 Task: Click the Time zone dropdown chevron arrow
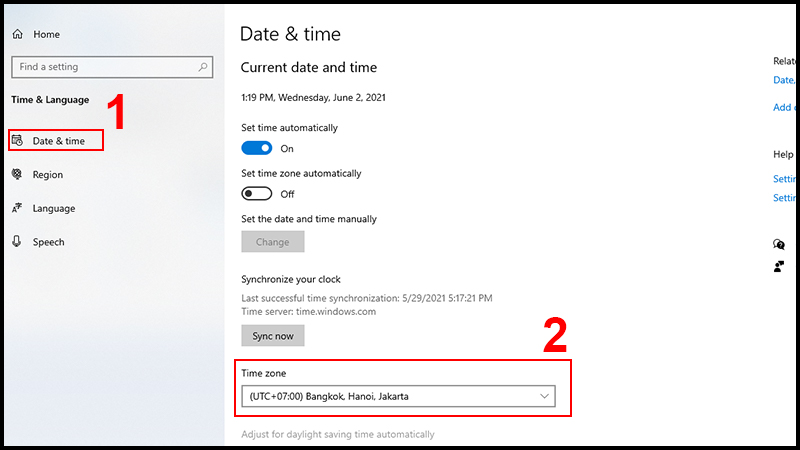[544, 396]
